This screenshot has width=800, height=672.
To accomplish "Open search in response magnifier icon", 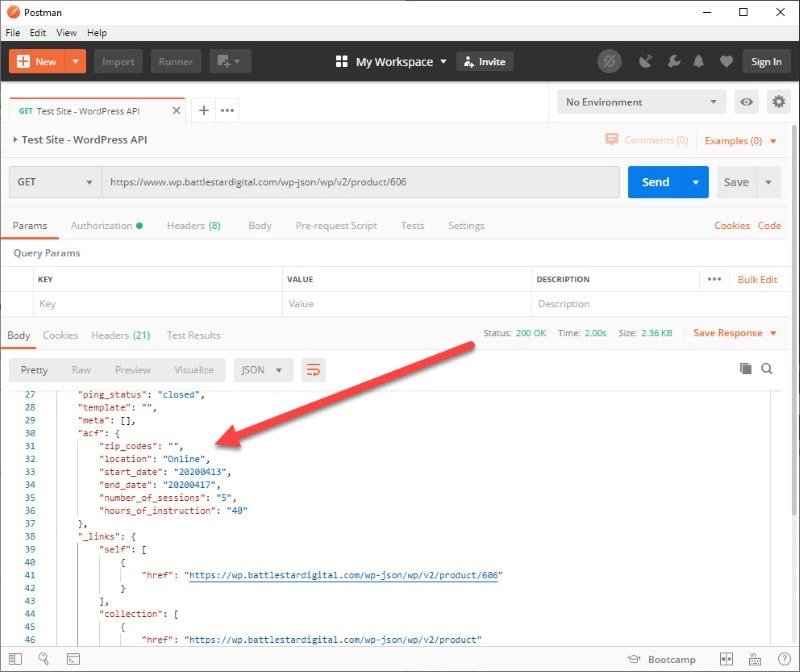I will pos(766,368).
